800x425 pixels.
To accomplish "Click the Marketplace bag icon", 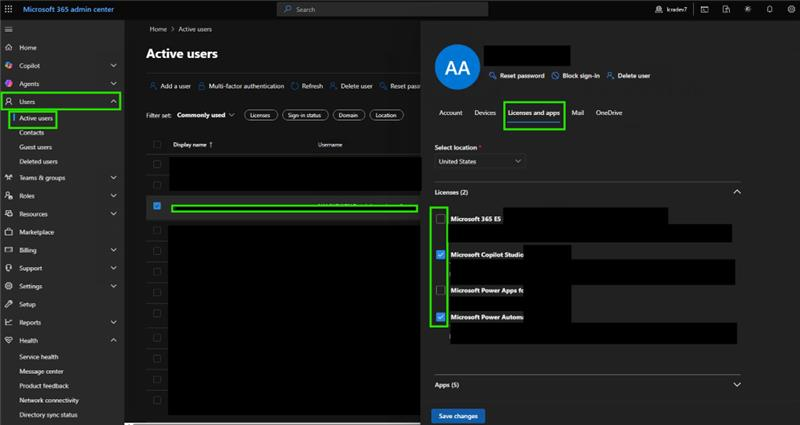I will pyautogui.click(x=9, y=232).
